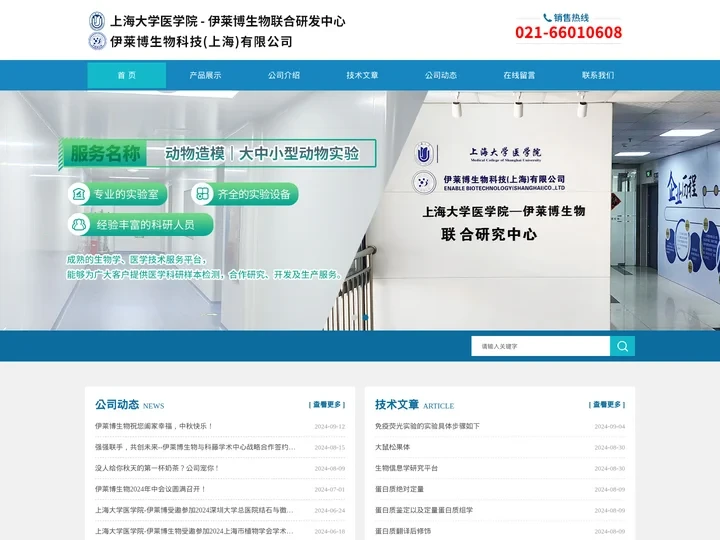Open article 免疫荧光实验的实验具体步骤如下
The width and height of the screenshot is (720, 540).
pyautogui.click(x=427, y=426)
